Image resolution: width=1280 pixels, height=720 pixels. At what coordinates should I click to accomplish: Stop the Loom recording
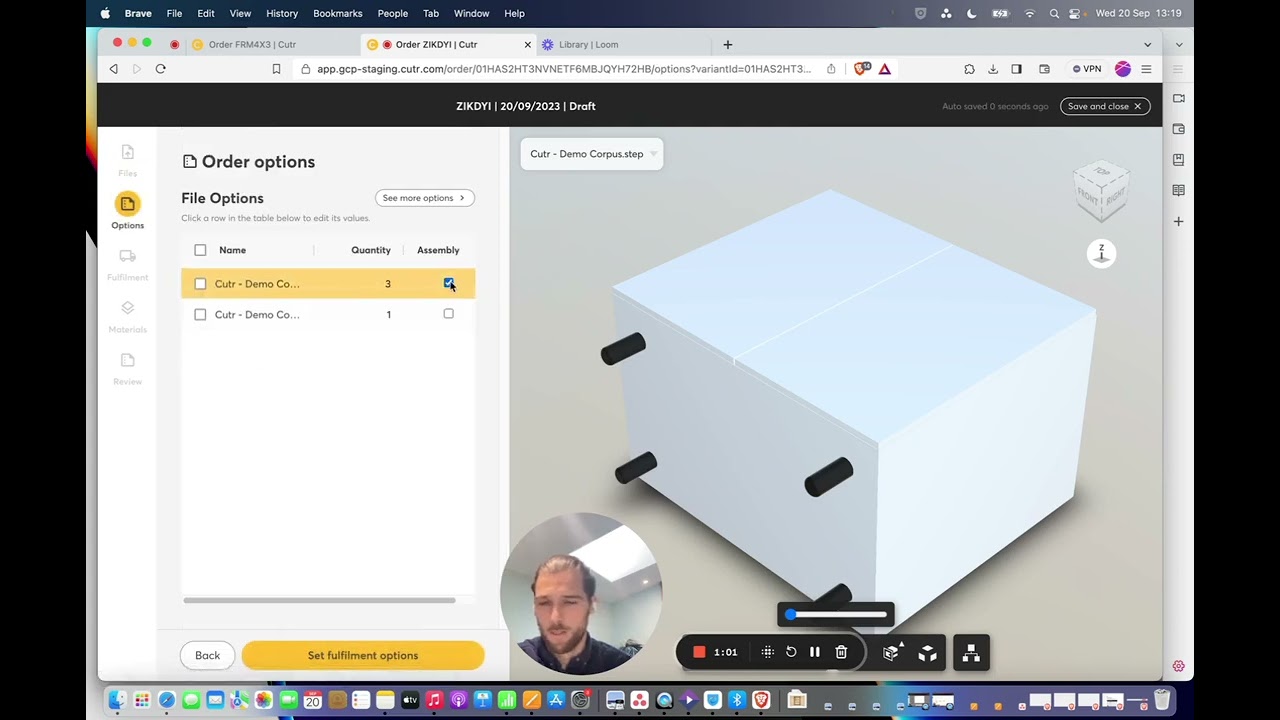pos(699,652)
